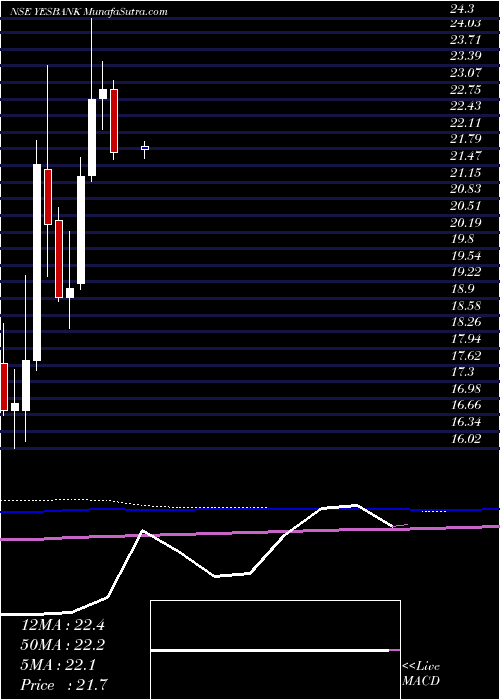500x700 pixels.
Task: Click the 12MA : 22.4 indicator reading
Action: [x=63, y=625]
